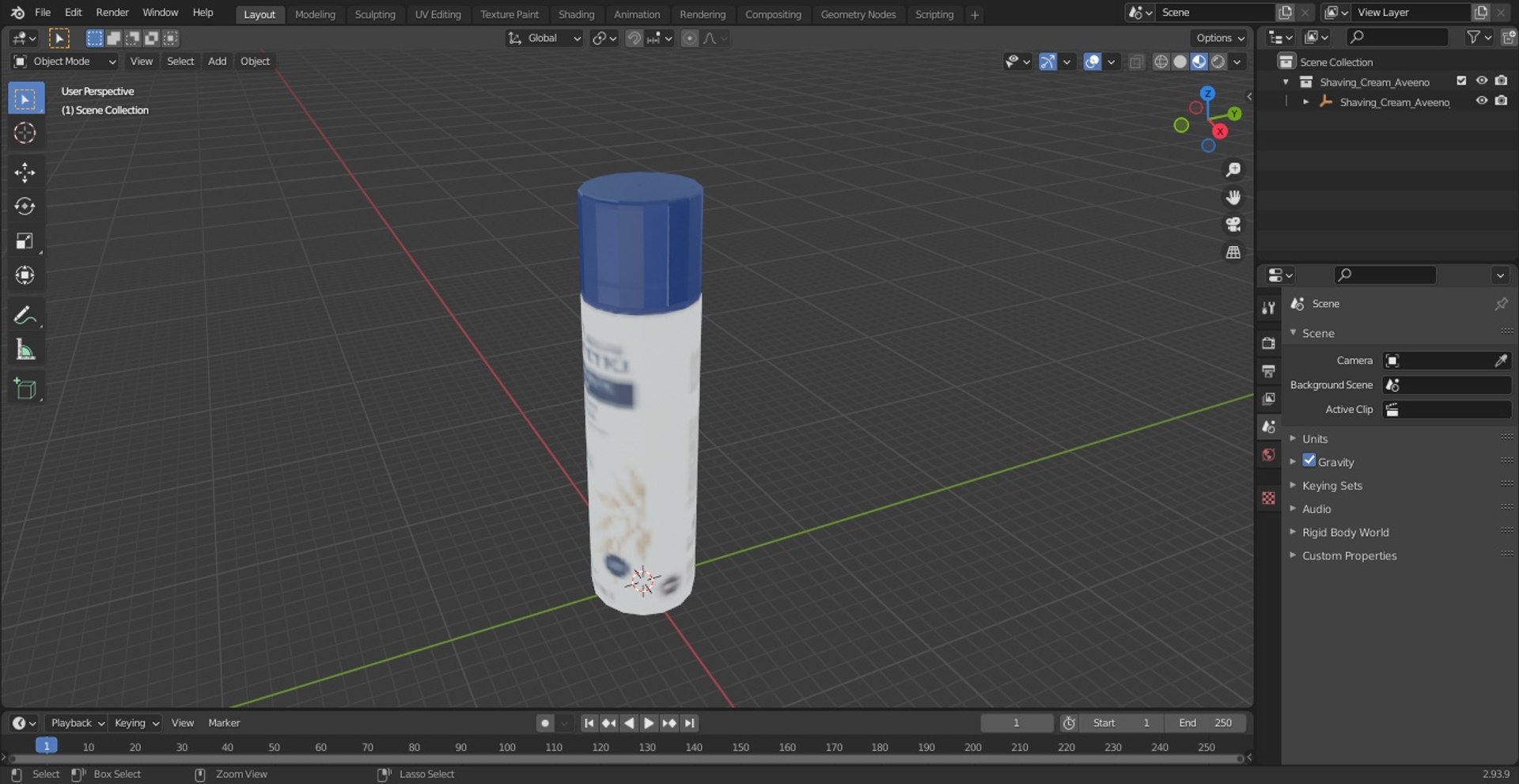Switch to the Modeling workspace tab

tap(315, 14)
